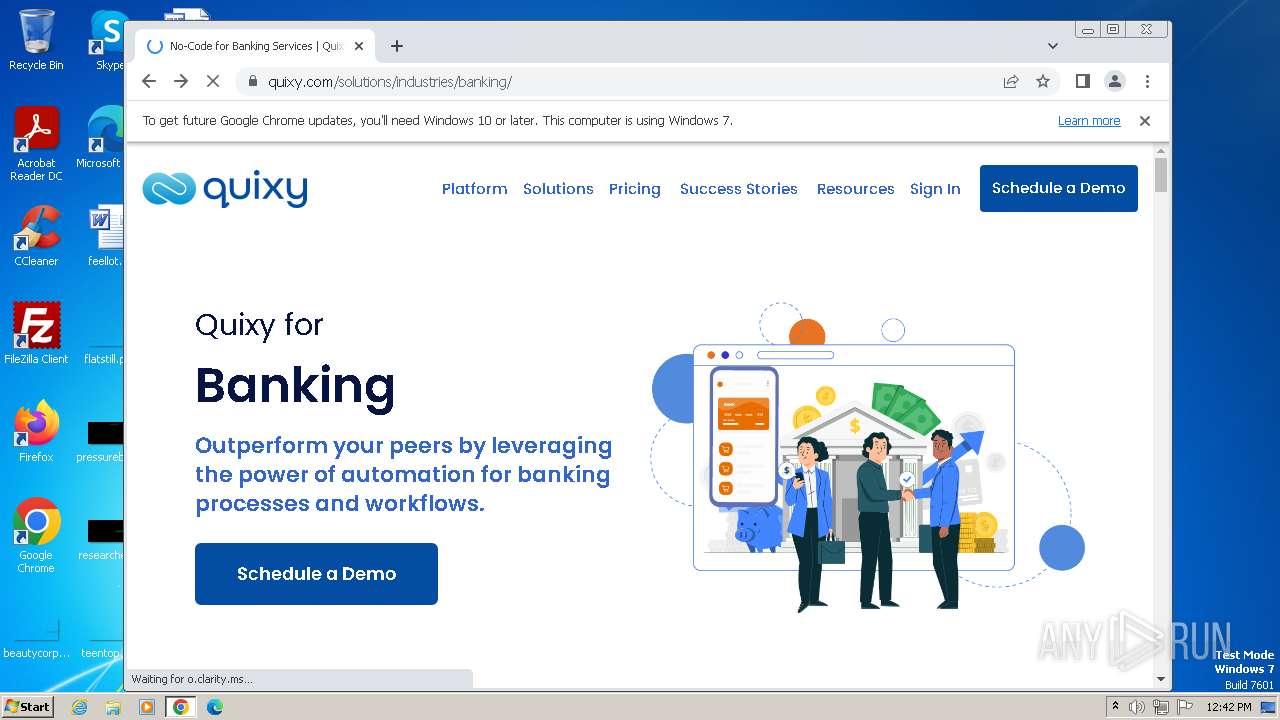Screen dimensions: 1280x720
Task: Open the Learn more link
Action: point(1089,120)
